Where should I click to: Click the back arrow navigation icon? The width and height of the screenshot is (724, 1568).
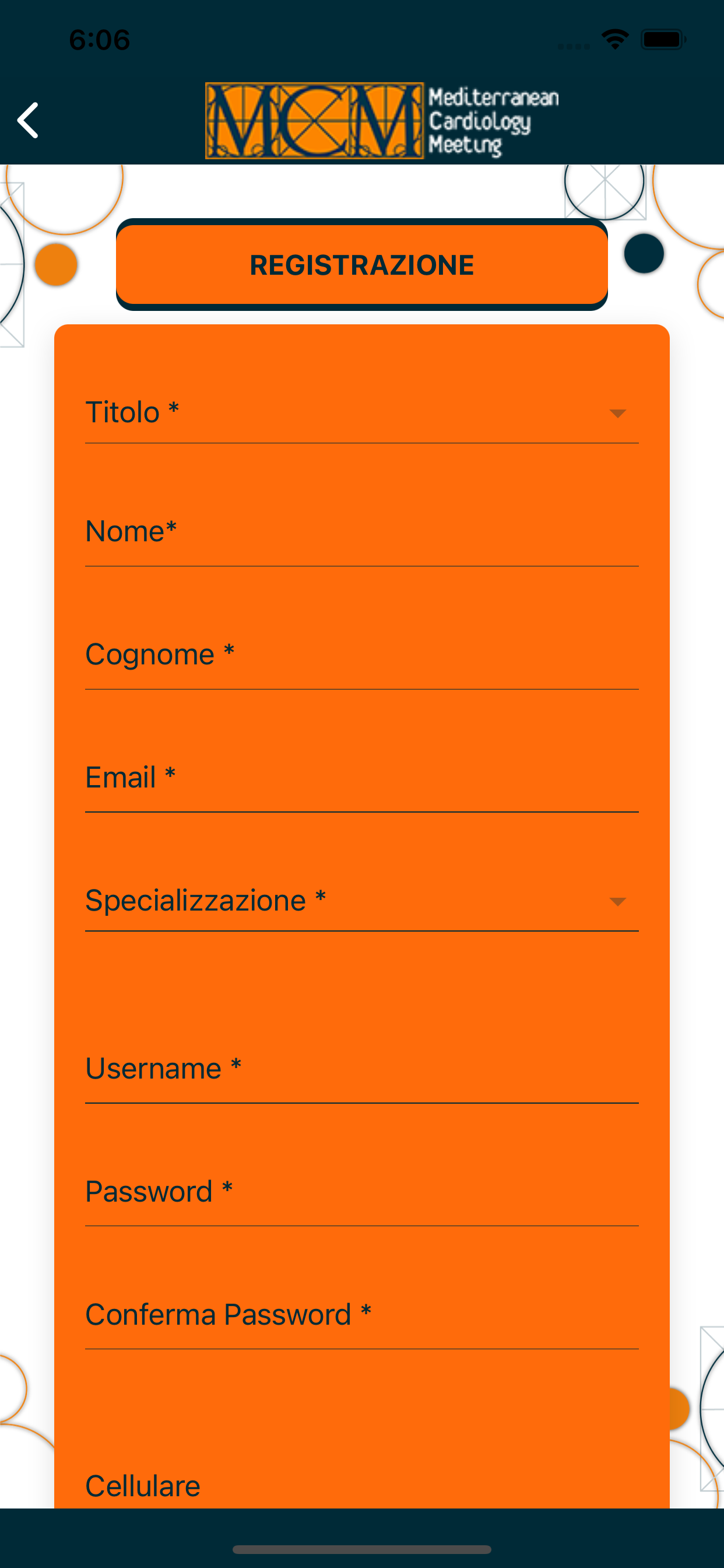[x=29, y=120]
